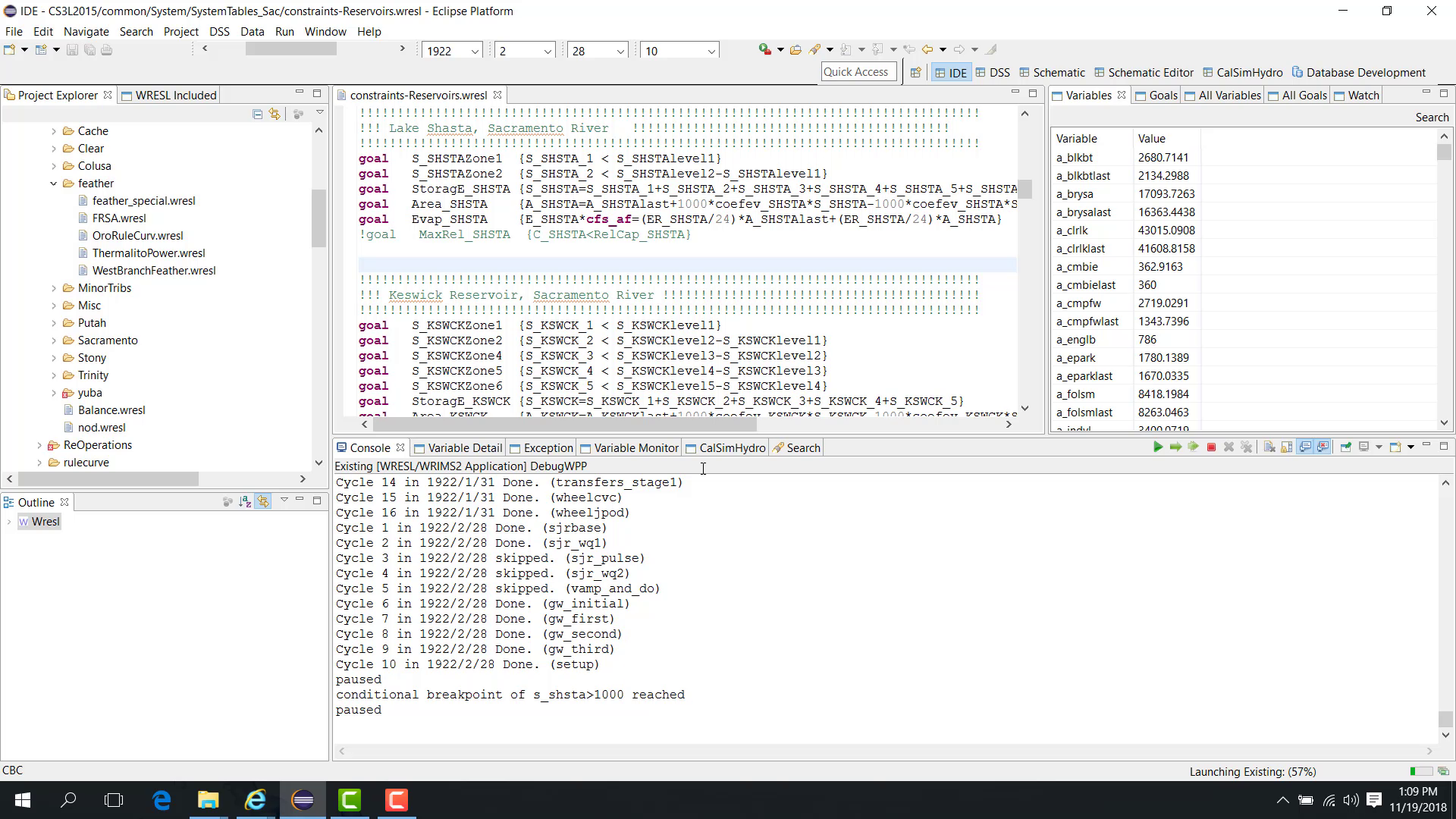Click the Next Cycle double-arrow button
This screenshot has height=819, width=1456.
pyautogui.click(x=1194, y=447)
